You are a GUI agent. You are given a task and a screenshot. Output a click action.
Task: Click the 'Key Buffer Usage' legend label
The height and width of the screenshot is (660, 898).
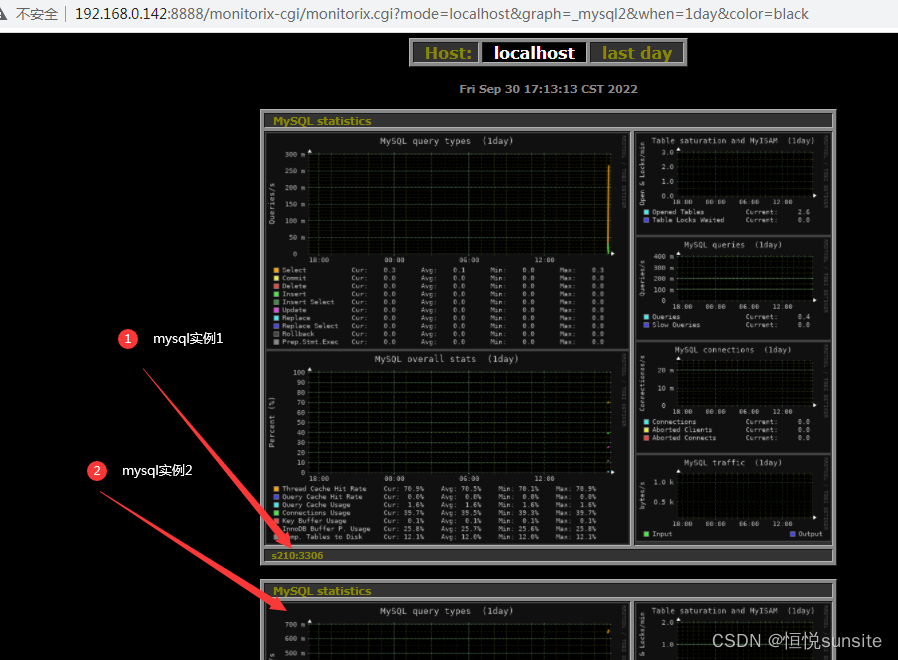[314, 521]
